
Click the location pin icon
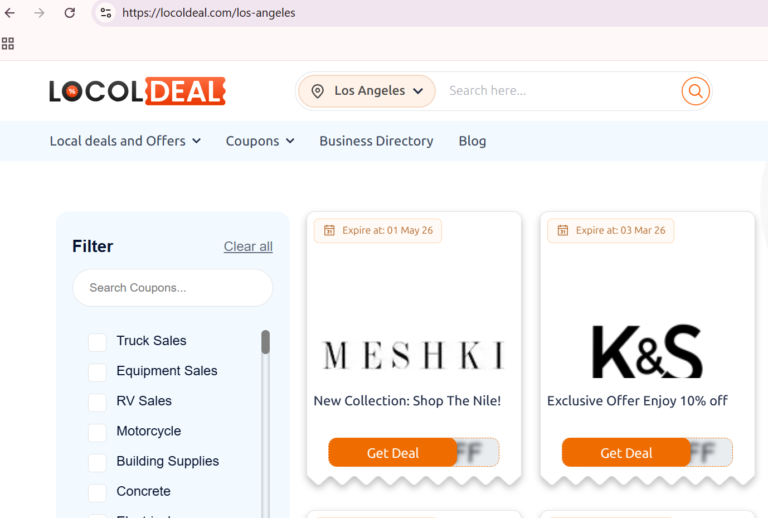[x=317, y=91]
